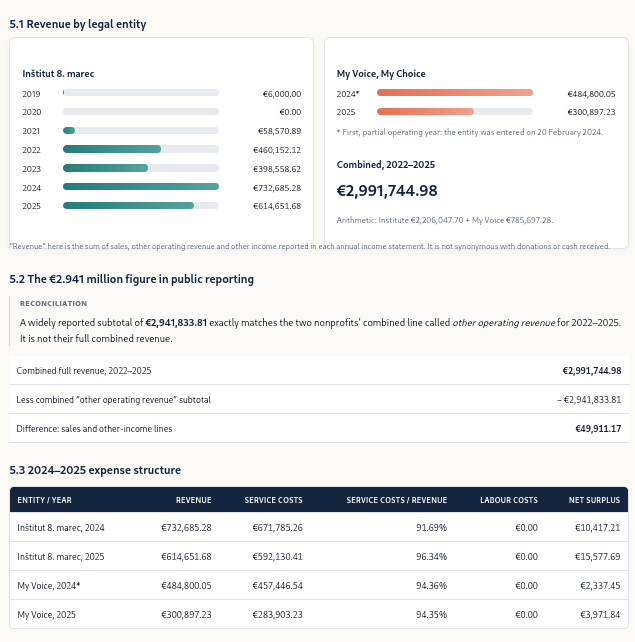Click €300,897.23 in the My Voice chart
The height and width of the screenshot is (642, 635).
591,112
